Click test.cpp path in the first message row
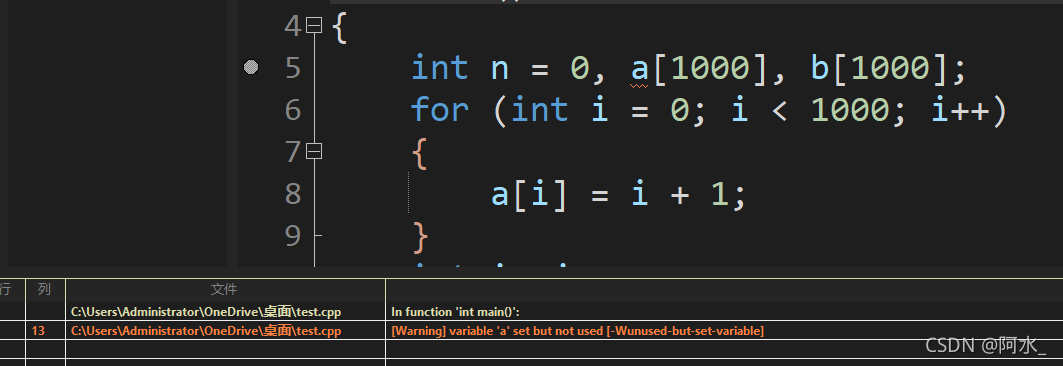1063x366 pixels. point(206,312)
